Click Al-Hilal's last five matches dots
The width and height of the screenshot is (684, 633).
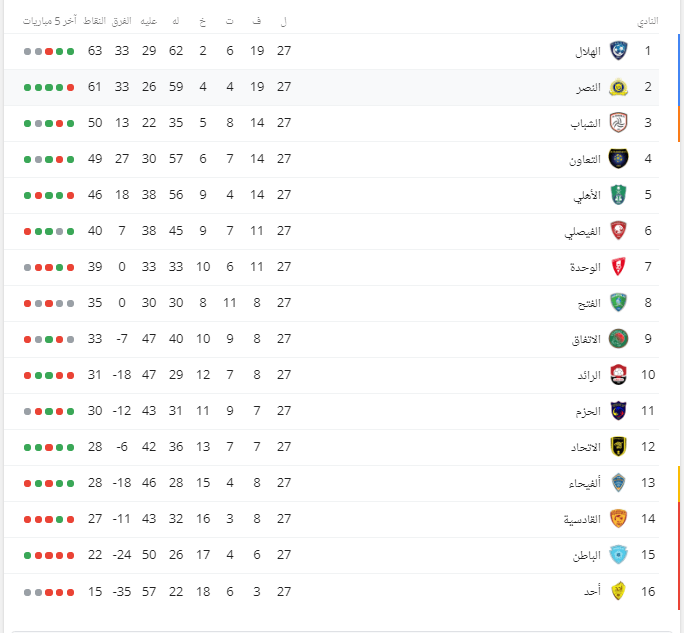(49, 51)
